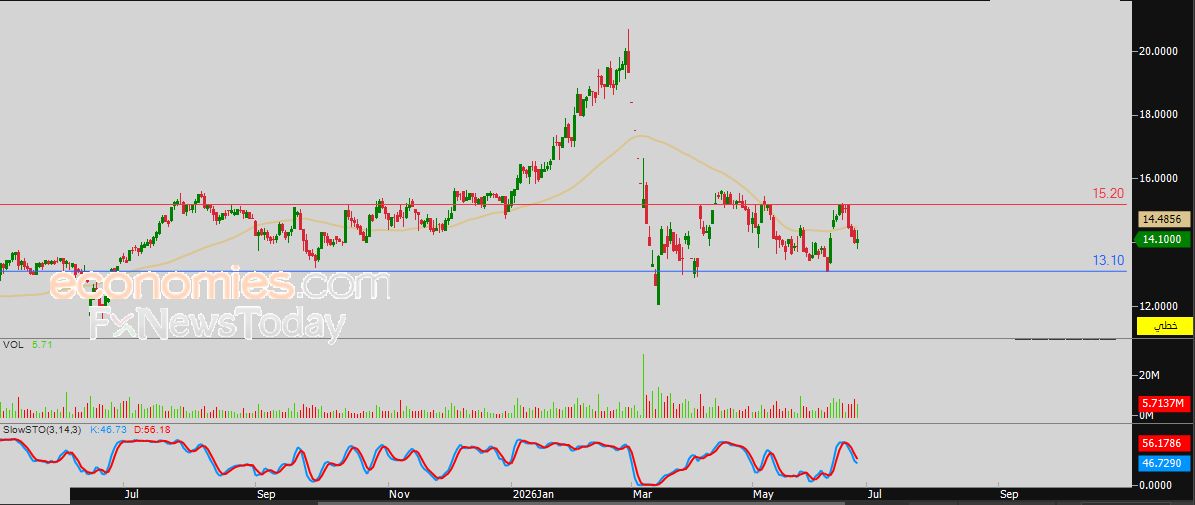Viewport: 1195px width, 505px height.
Task: Select the 13.10 blue support level label
Action: click(1108, 260)
